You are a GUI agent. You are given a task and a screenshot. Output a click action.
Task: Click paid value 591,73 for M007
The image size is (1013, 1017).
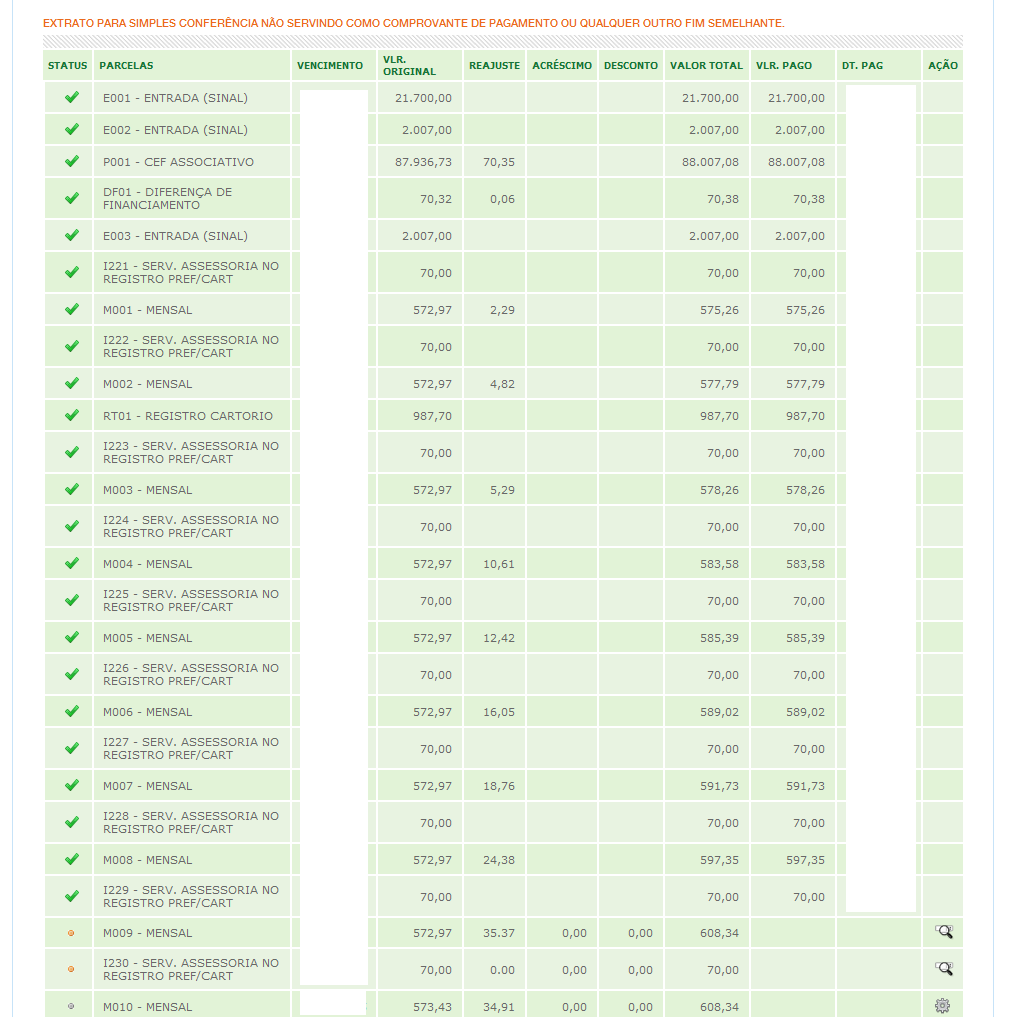pos(805,786)
